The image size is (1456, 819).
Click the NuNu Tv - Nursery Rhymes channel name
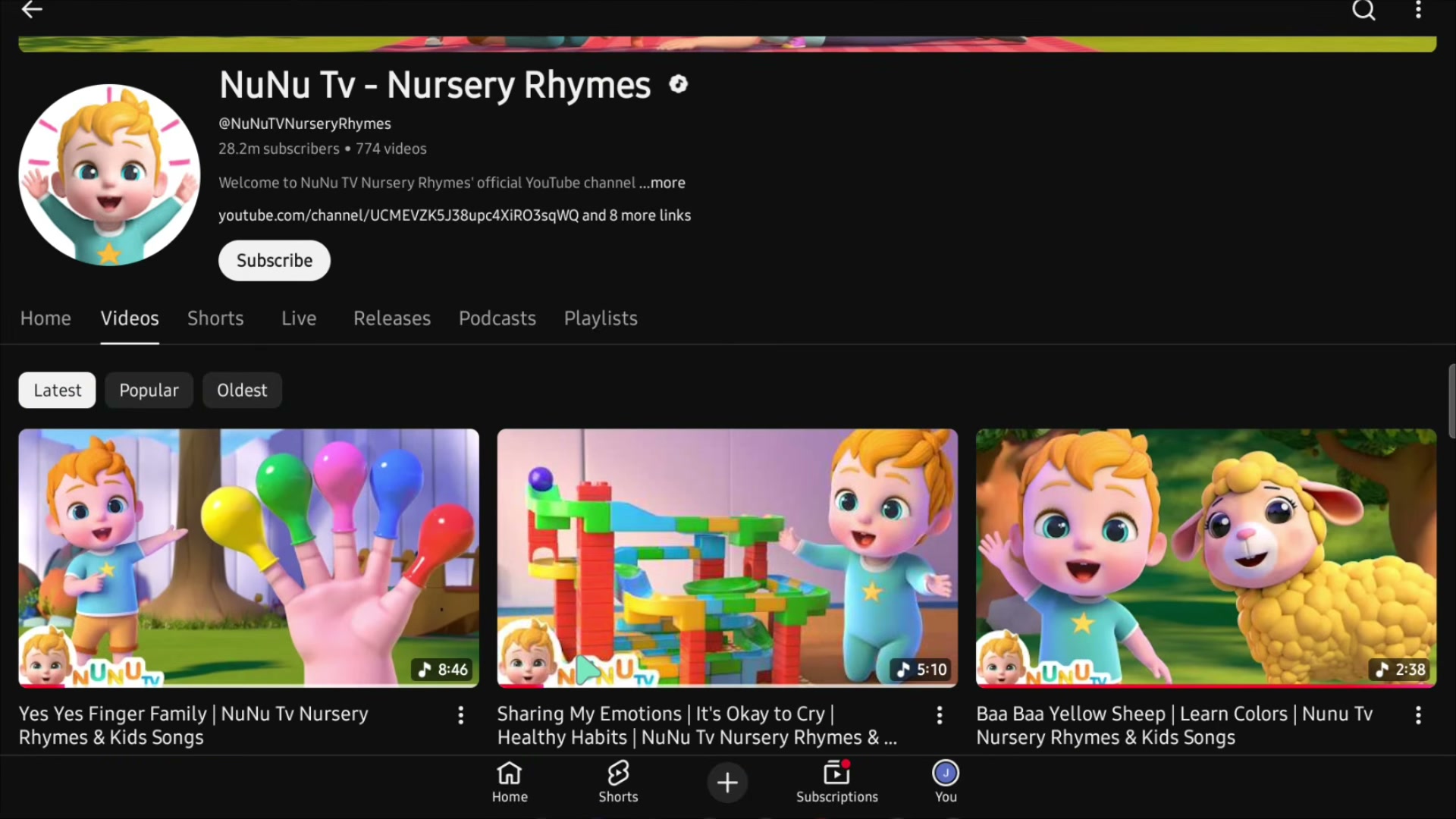tap(435, 85)
